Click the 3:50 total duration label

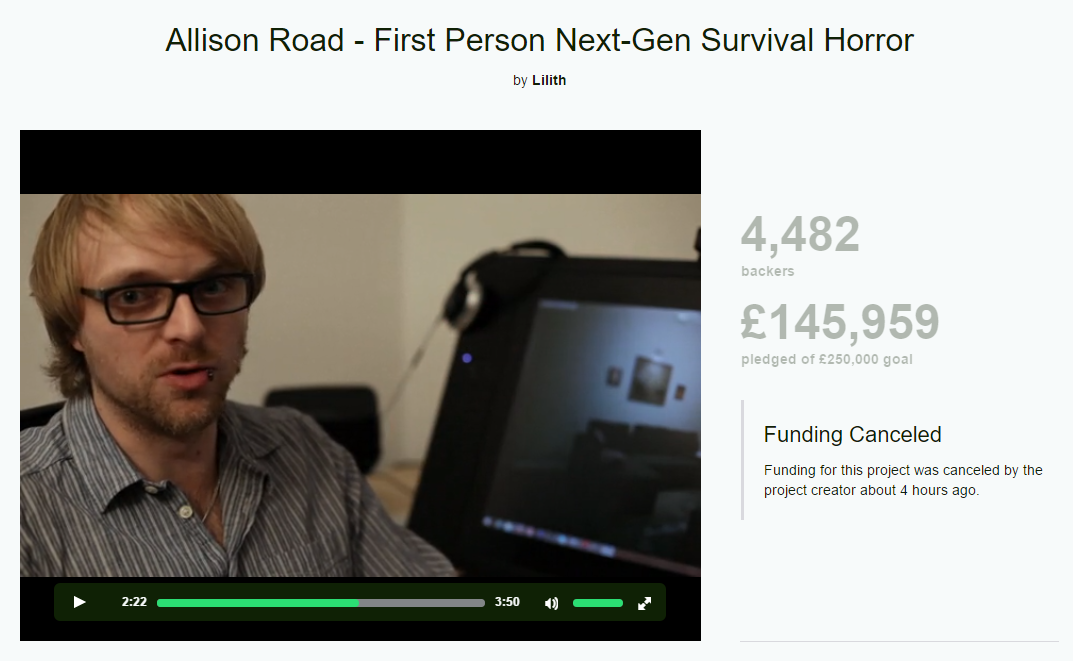tap(507, 602)
